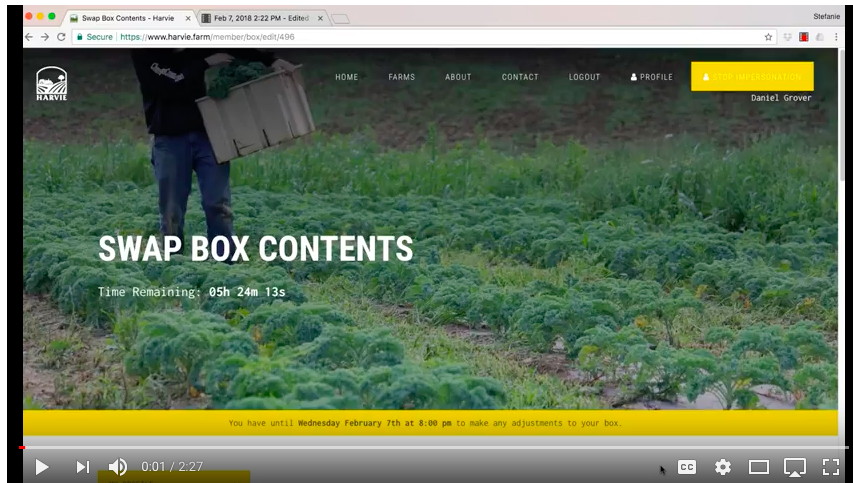
Task: Open a new browser tab
Action: (x=341, y=19)
